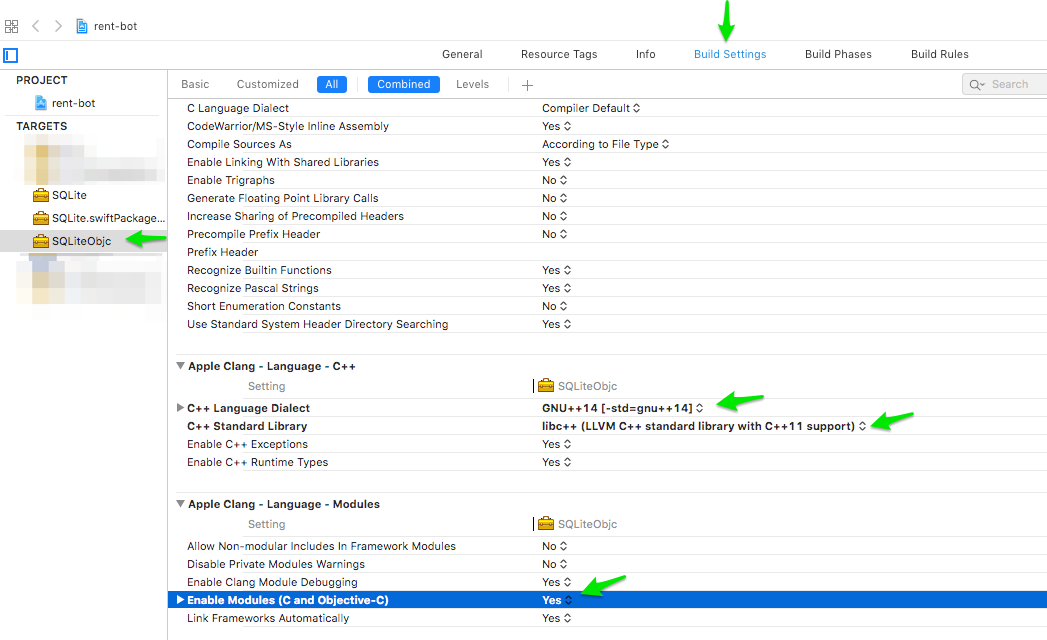Change Increase Sharing of Precompiled Headers value
Viewport: 1047px width, 640px height.
coord(554,216)
